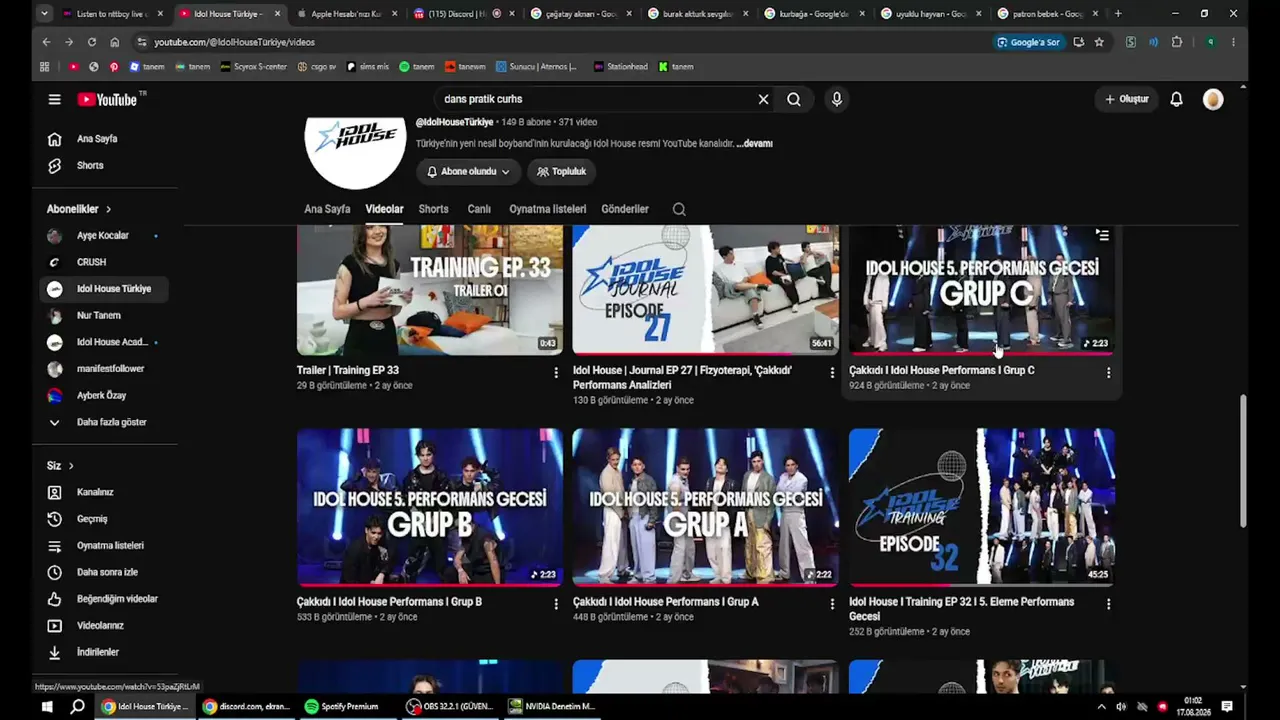Reload the page in Chrome

(92, 42)
